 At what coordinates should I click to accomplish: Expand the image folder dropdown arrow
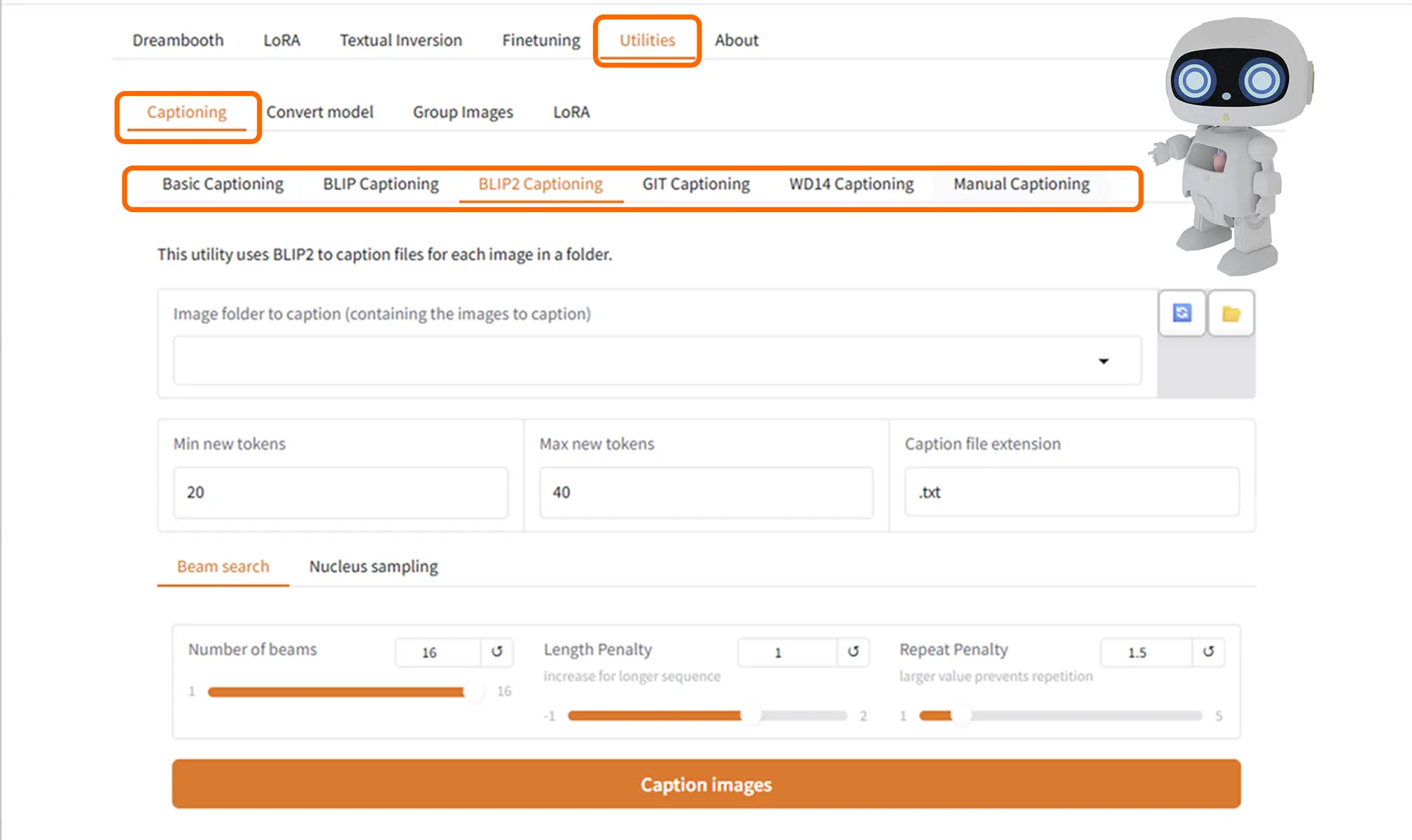(x=1103, y=361)
